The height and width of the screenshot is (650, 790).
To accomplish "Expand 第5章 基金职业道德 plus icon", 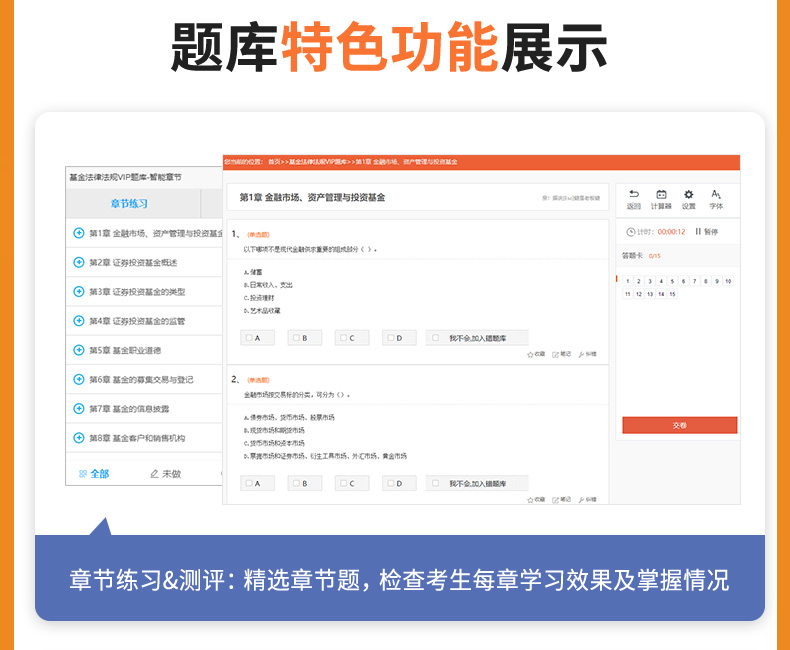I will pos(79,350).
